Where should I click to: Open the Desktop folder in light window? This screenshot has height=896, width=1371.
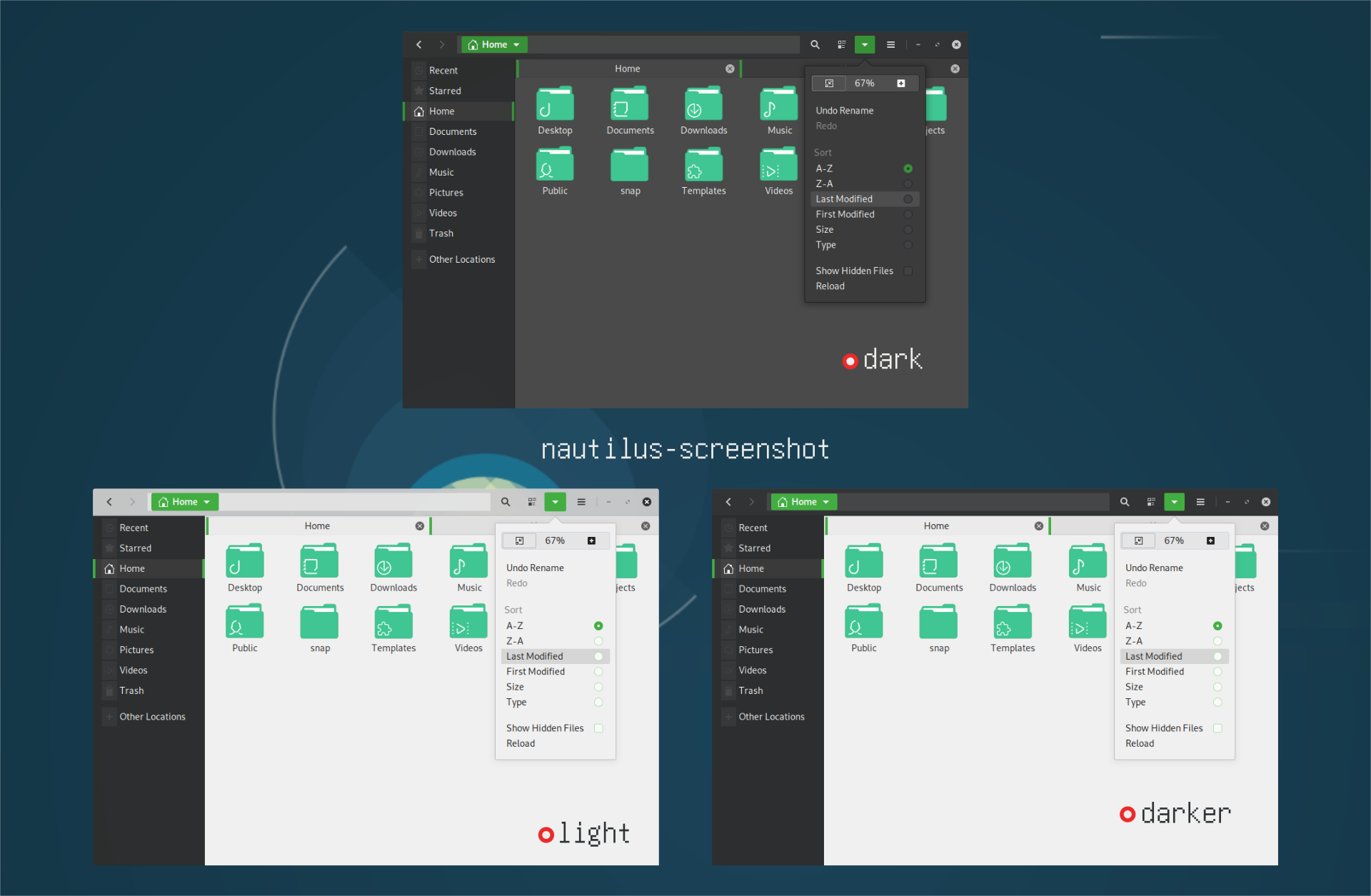coord(245,568)
